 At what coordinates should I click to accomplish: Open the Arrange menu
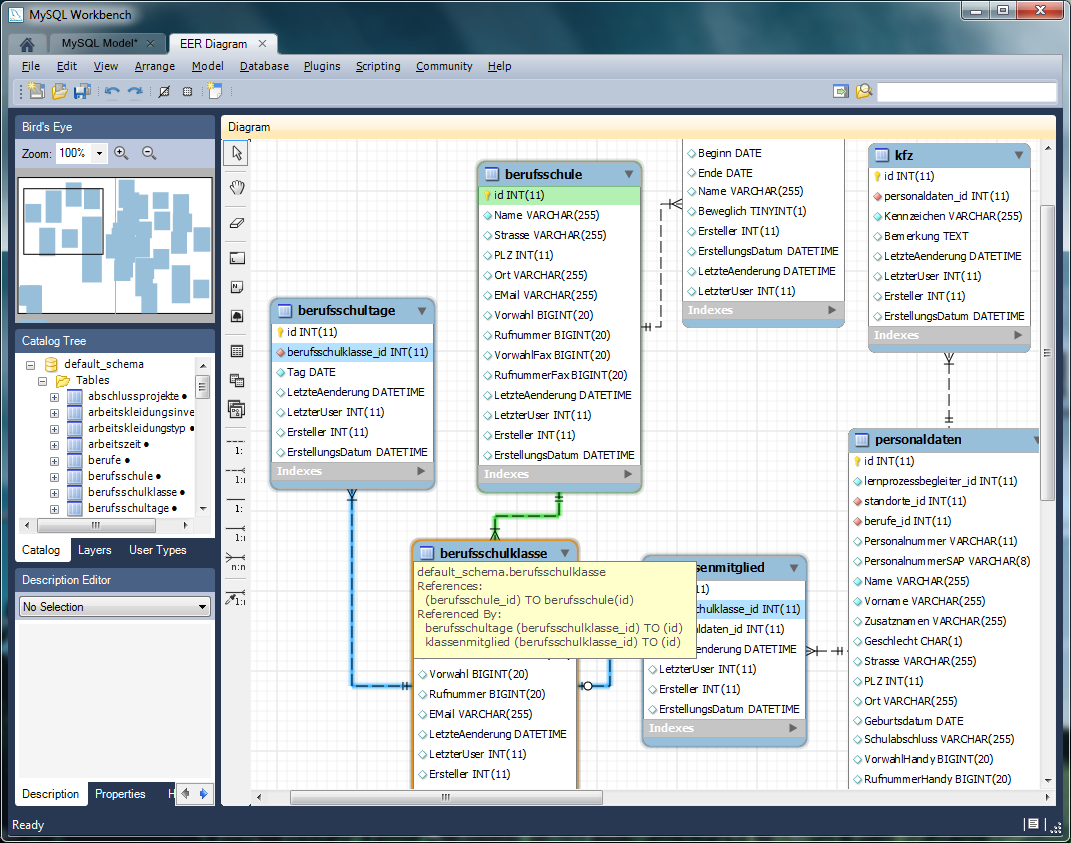coord(154,66)
